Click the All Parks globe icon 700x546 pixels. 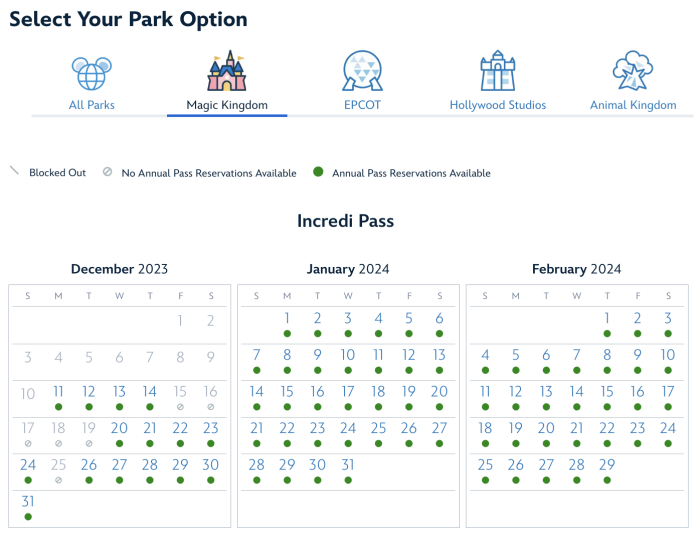(x=91, y=73)
